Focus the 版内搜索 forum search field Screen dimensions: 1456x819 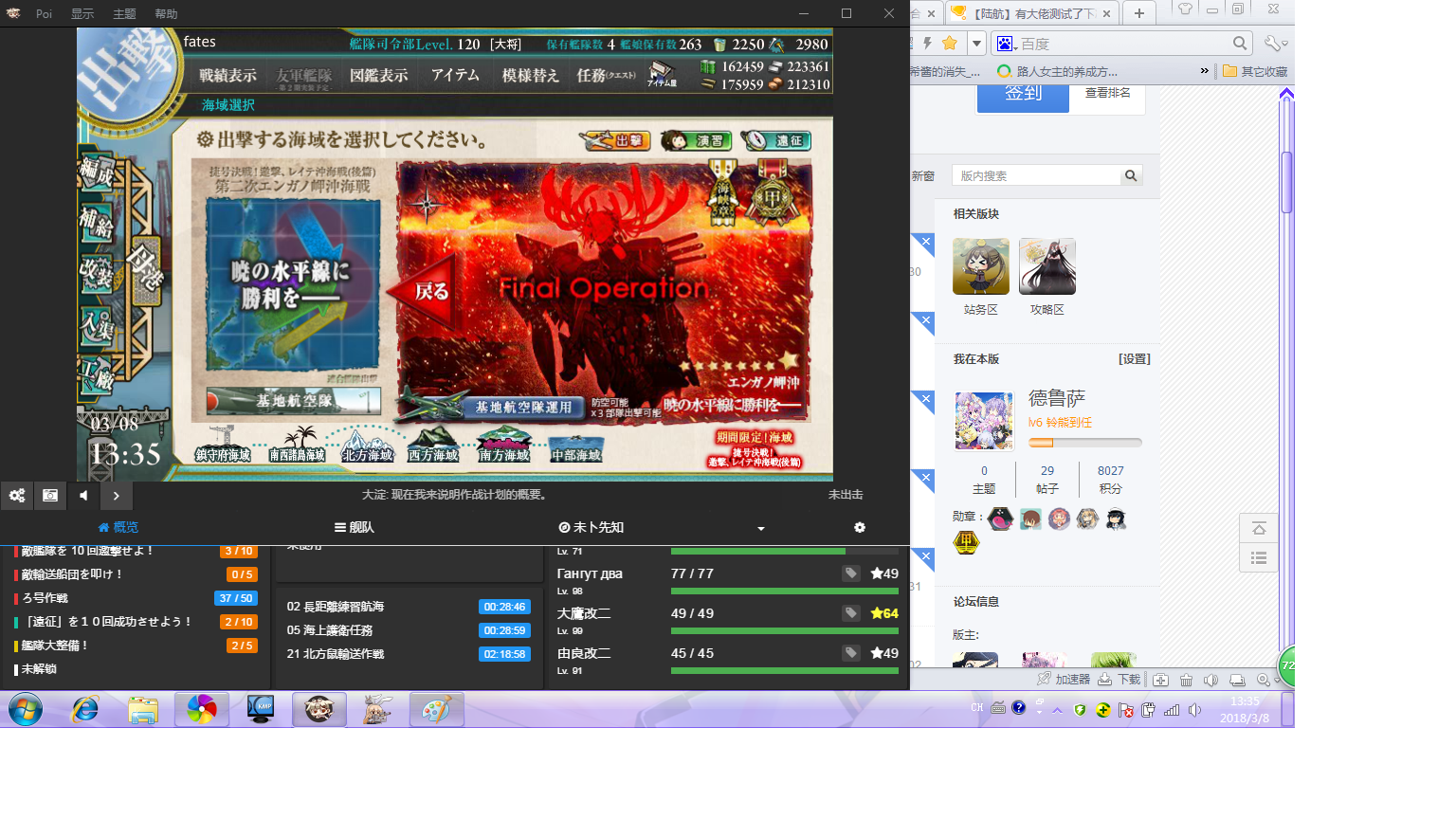pos(1037,175)
